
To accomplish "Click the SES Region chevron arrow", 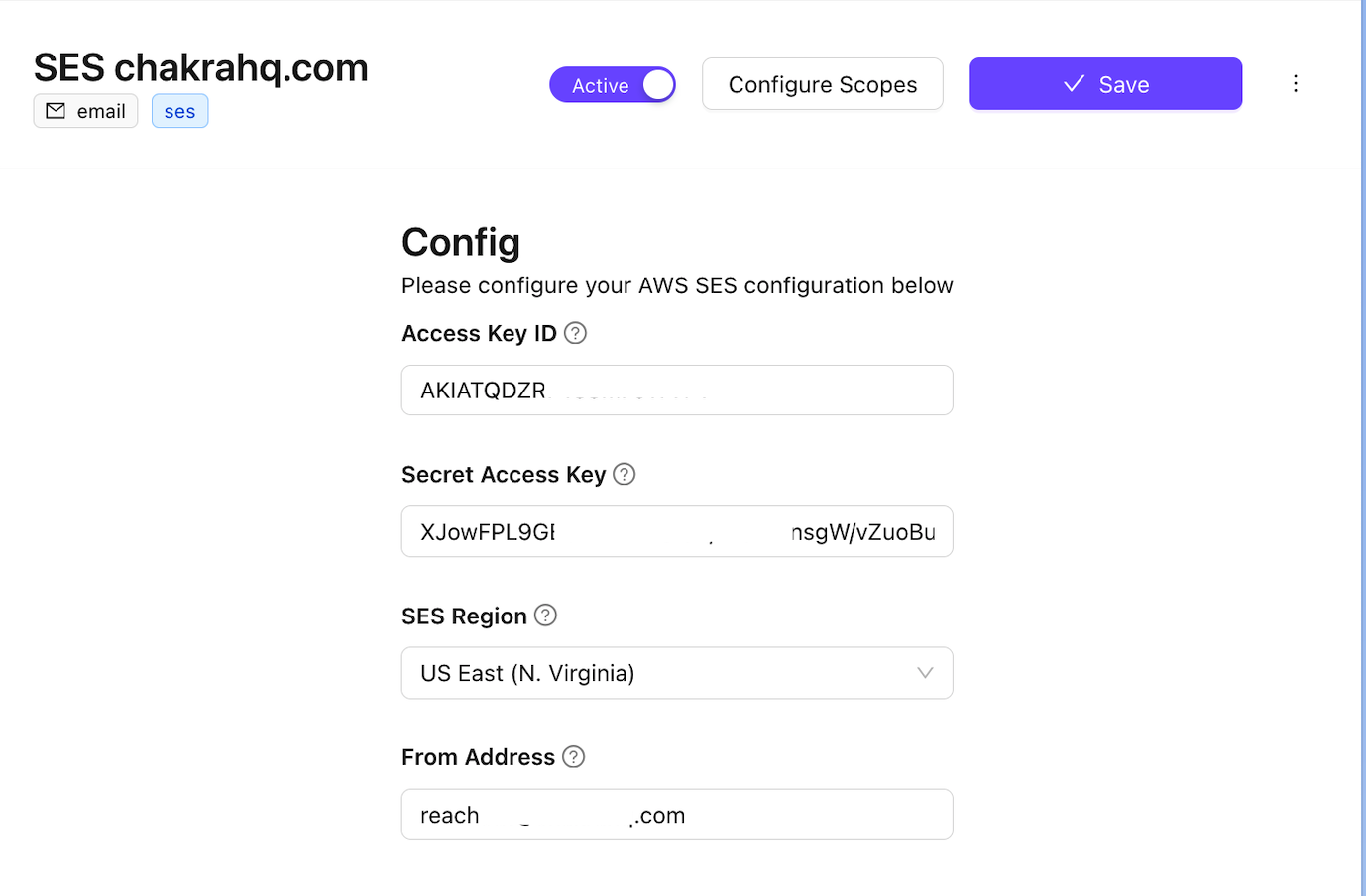I will pyautogui.click(x=925, y=673).
